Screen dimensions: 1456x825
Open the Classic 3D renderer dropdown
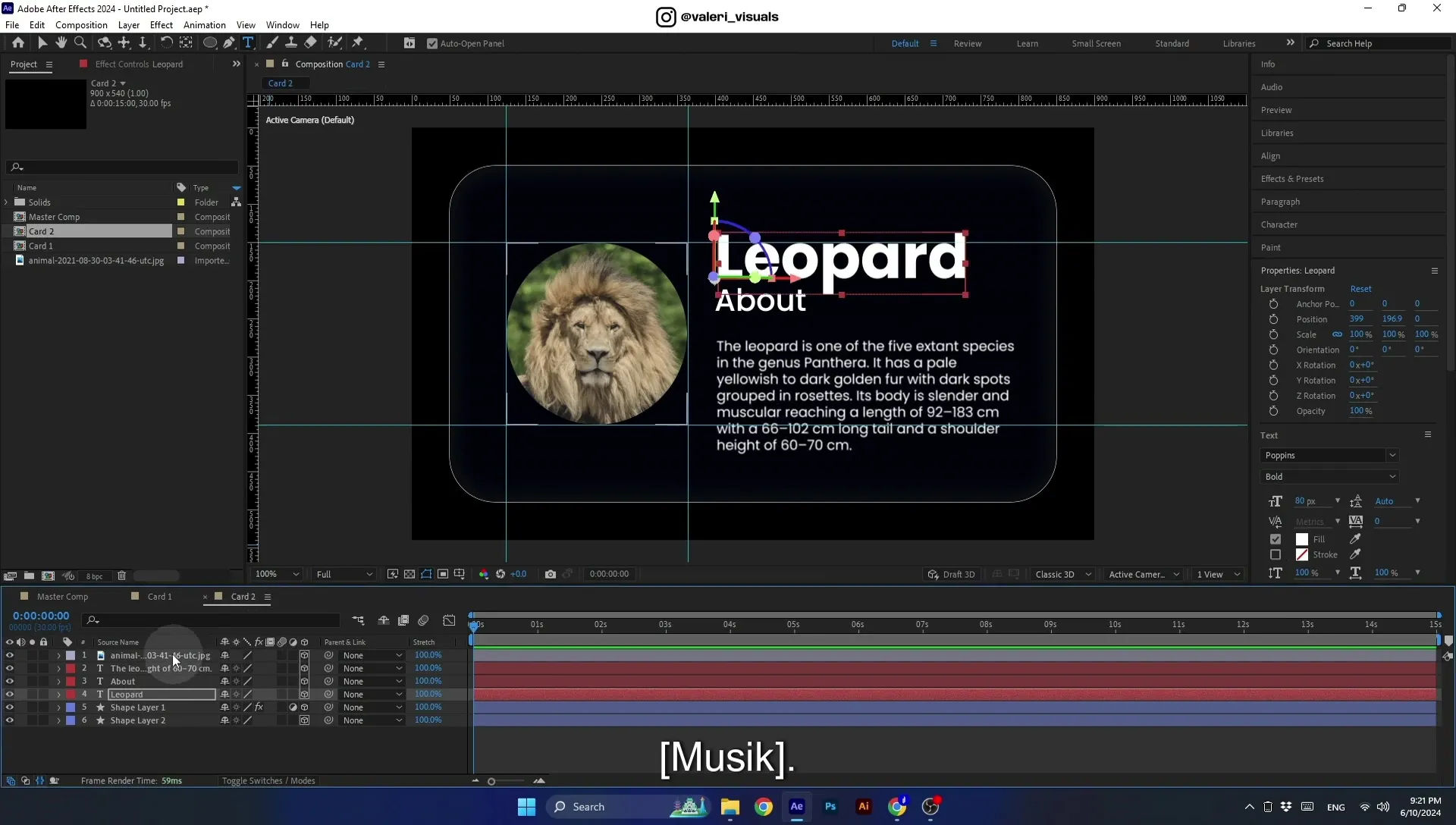(1063, 574)
